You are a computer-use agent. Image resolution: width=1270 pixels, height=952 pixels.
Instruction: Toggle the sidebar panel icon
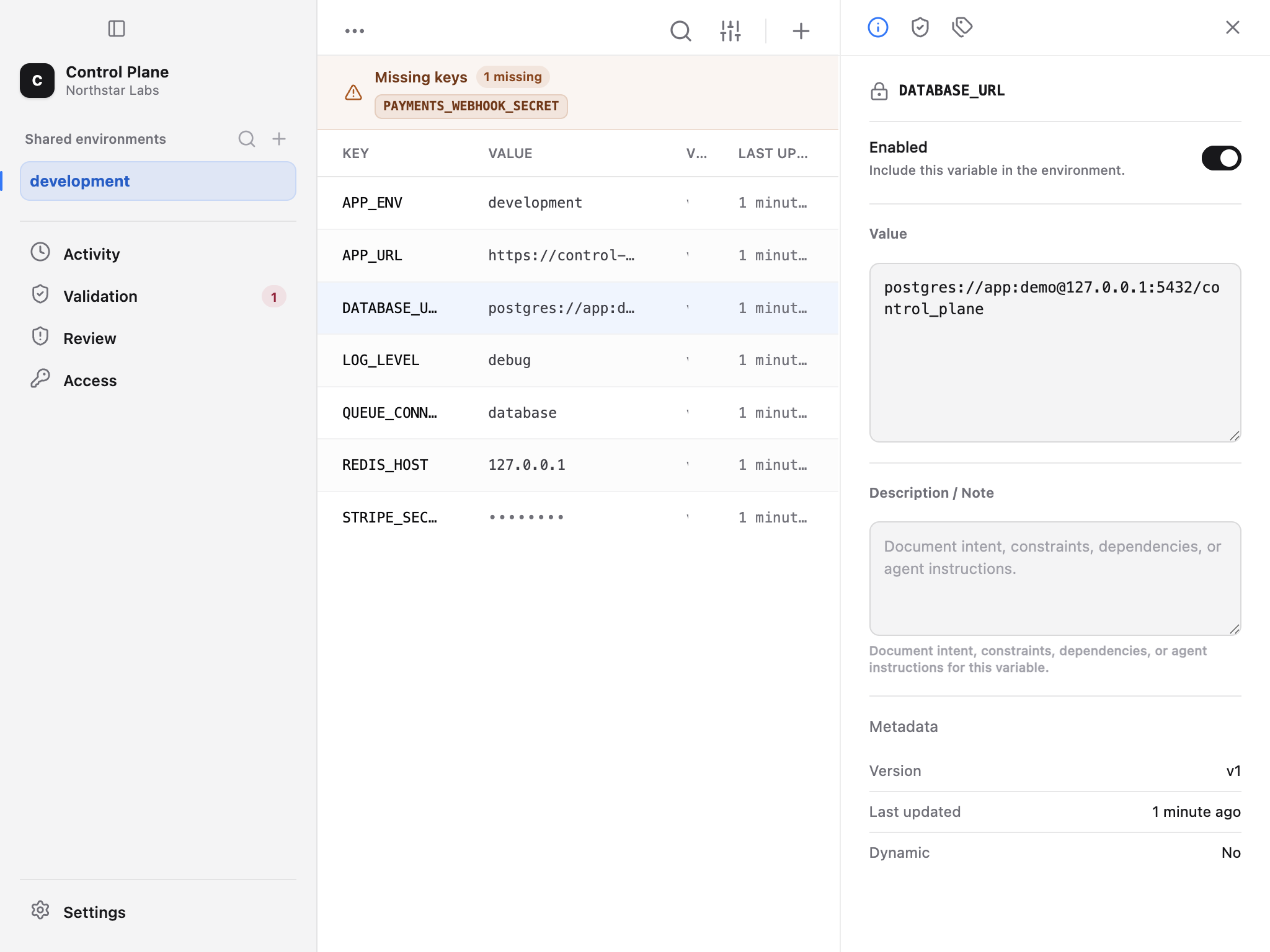[117, 29]
